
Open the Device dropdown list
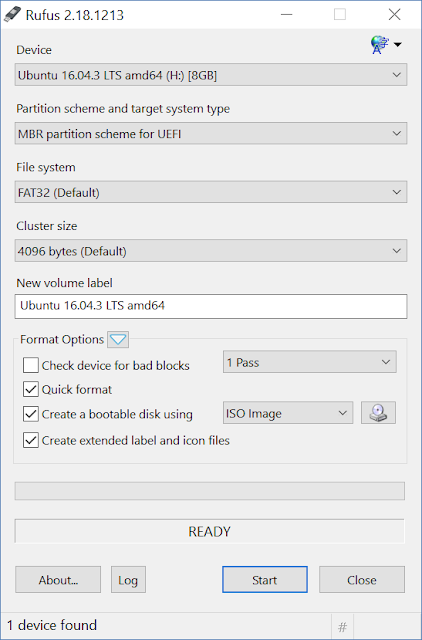[211, 75]
